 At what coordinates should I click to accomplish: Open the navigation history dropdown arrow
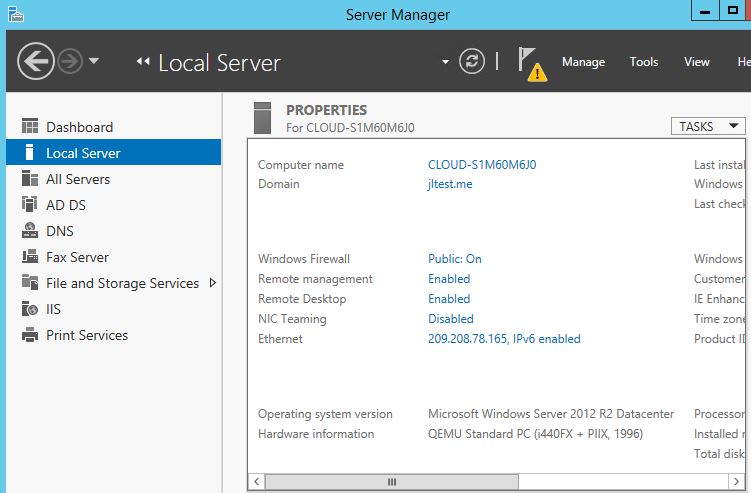point(94,61)
